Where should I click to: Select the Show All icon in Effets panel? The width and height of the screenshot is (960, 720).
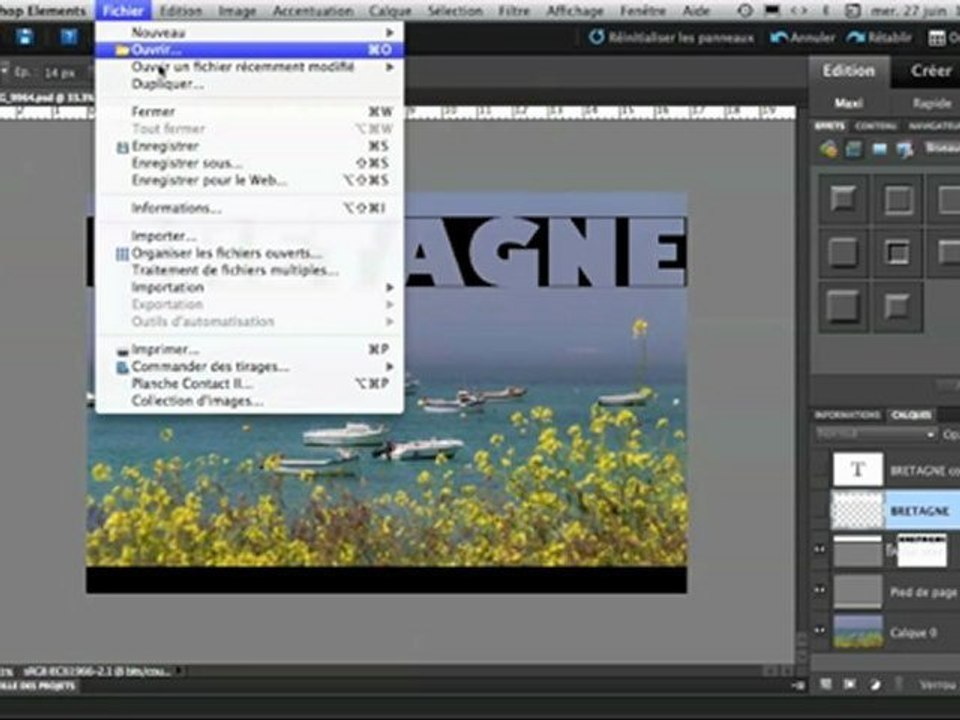pos(904,149)
